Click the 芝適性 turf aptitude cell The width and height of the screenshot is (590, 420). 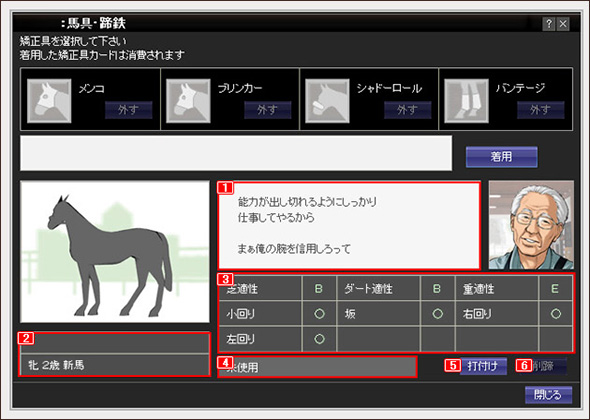[260, 288]
